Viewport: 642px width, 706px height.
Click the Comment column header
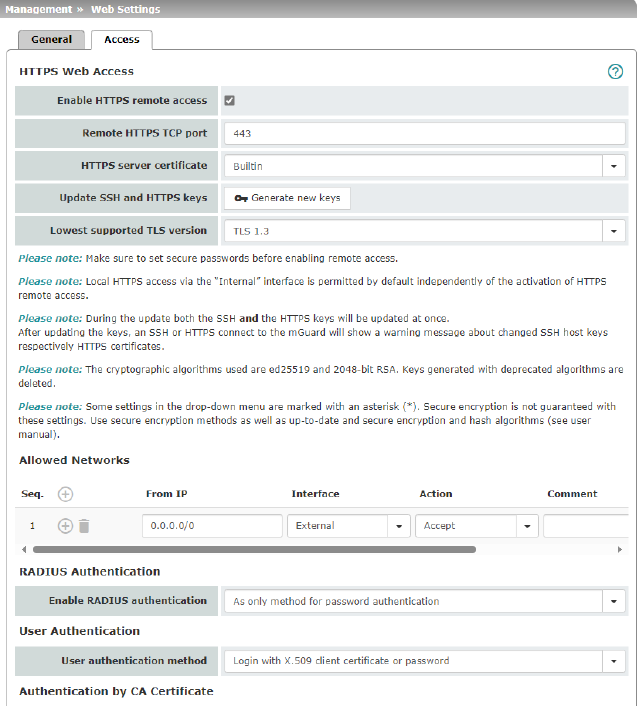(x=572, y=494)
